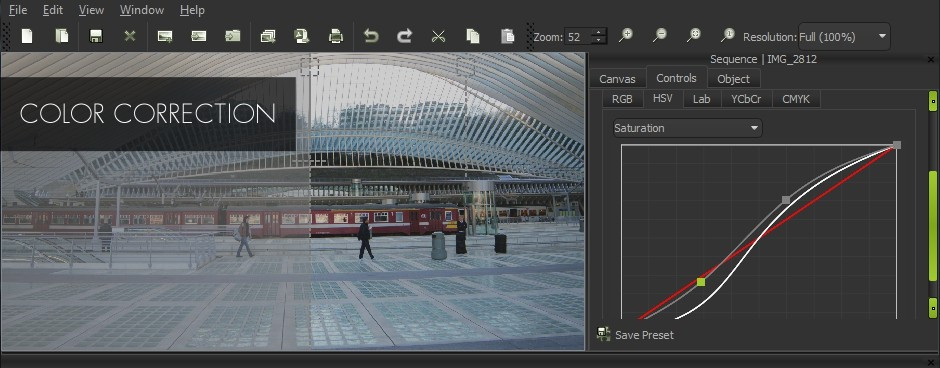Undo the last action
Screen dimensions: 940x368
pos(371,36)
